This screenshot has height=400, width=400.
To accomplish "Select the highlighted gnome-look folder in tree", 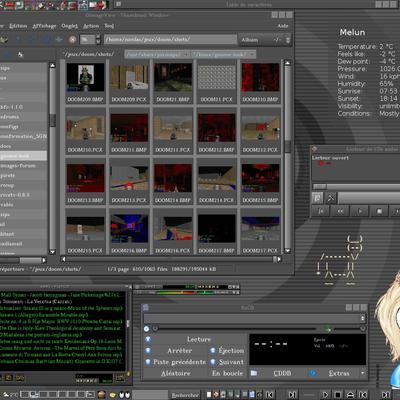I will pyautogui.click(x=23, y=156).
